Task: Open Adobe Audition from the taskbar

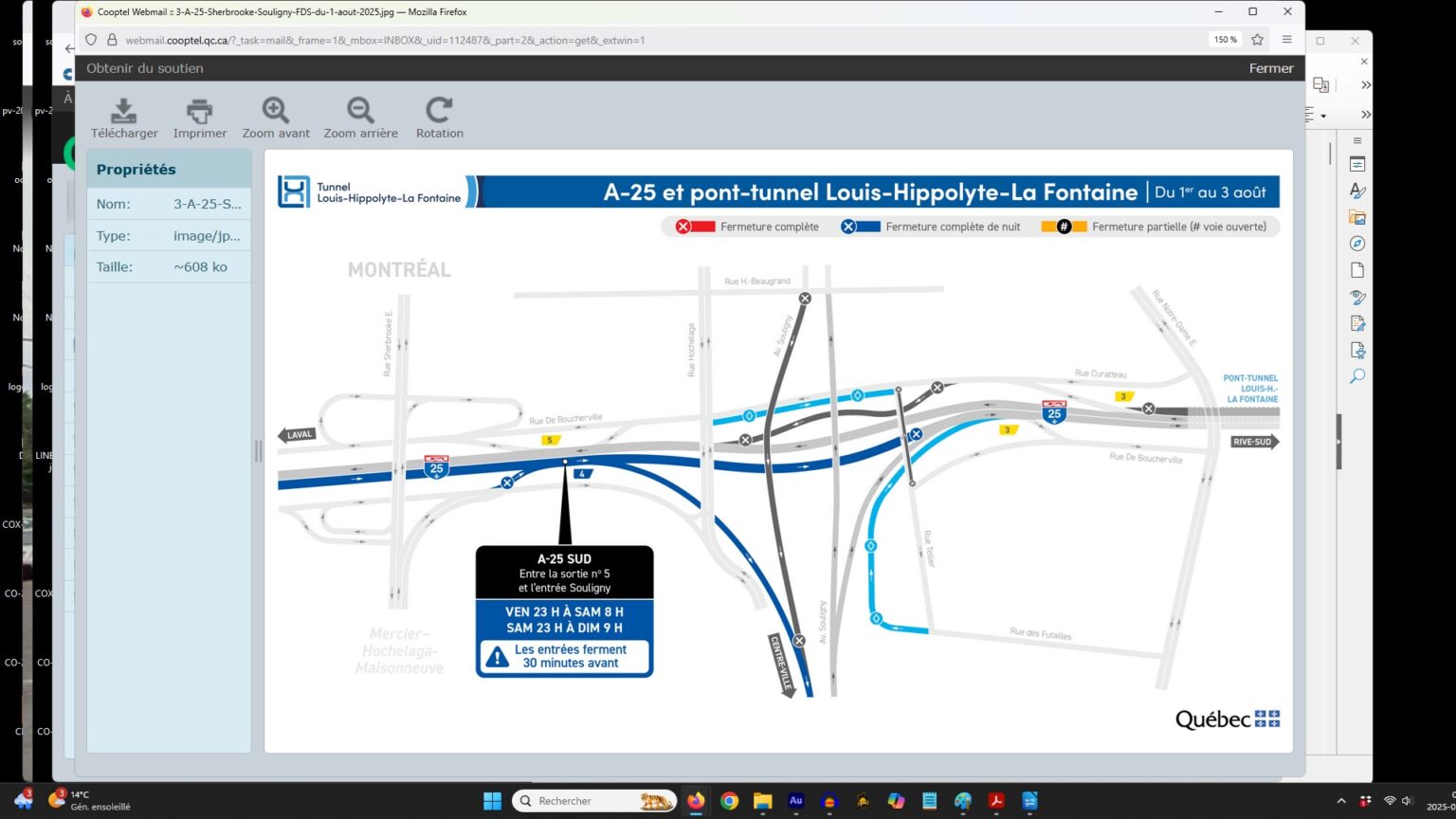Action: (x=796, y=801)
